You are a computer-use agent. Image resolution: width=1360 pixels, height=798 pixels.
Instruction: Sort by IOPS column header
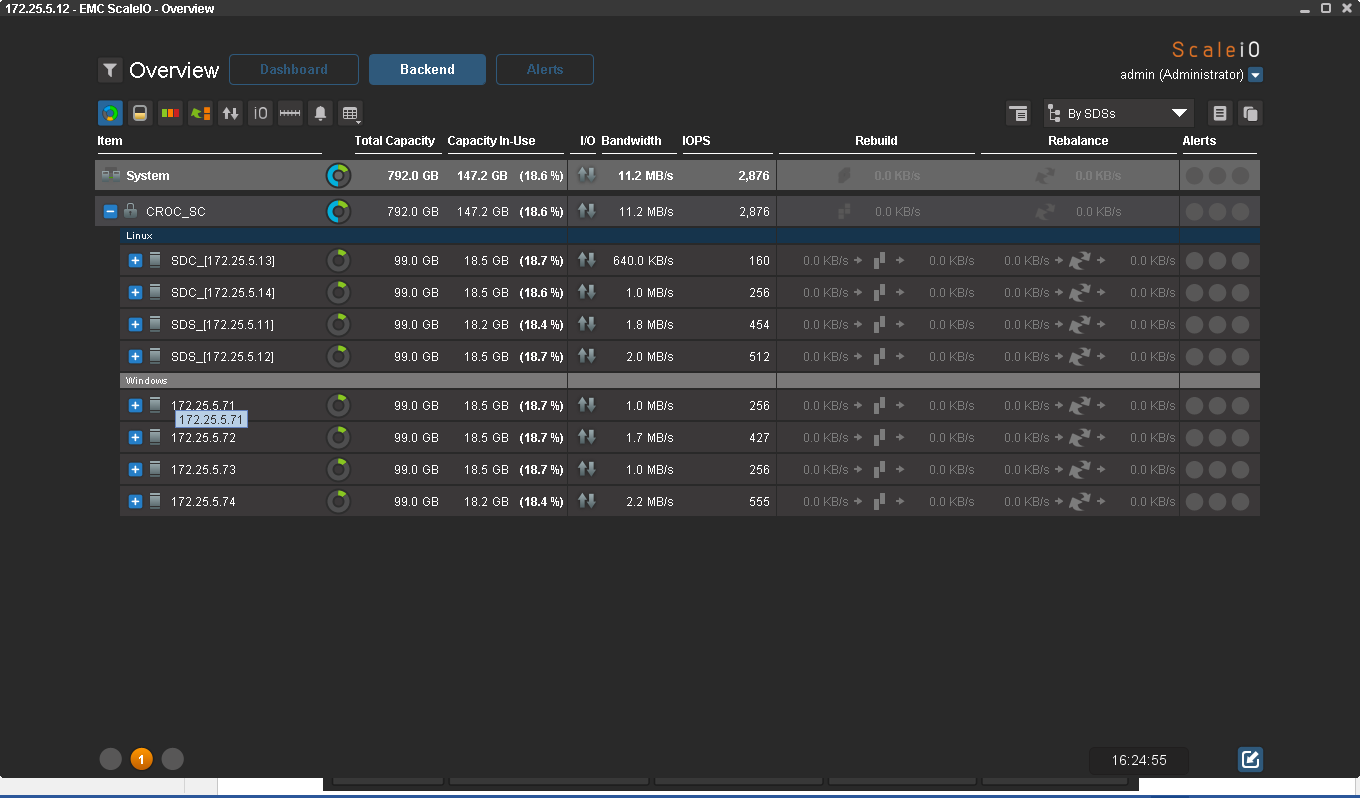[x=696, y=141]
